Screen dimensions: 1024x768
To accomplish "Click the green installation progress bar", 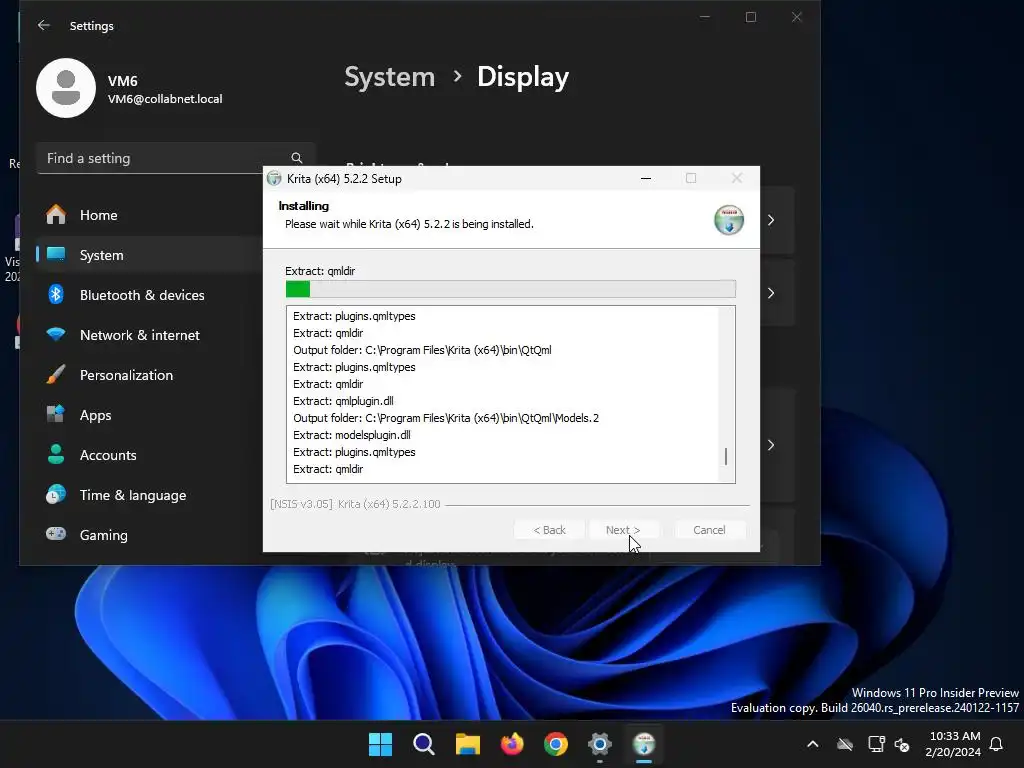I will (x=510, y=289).
